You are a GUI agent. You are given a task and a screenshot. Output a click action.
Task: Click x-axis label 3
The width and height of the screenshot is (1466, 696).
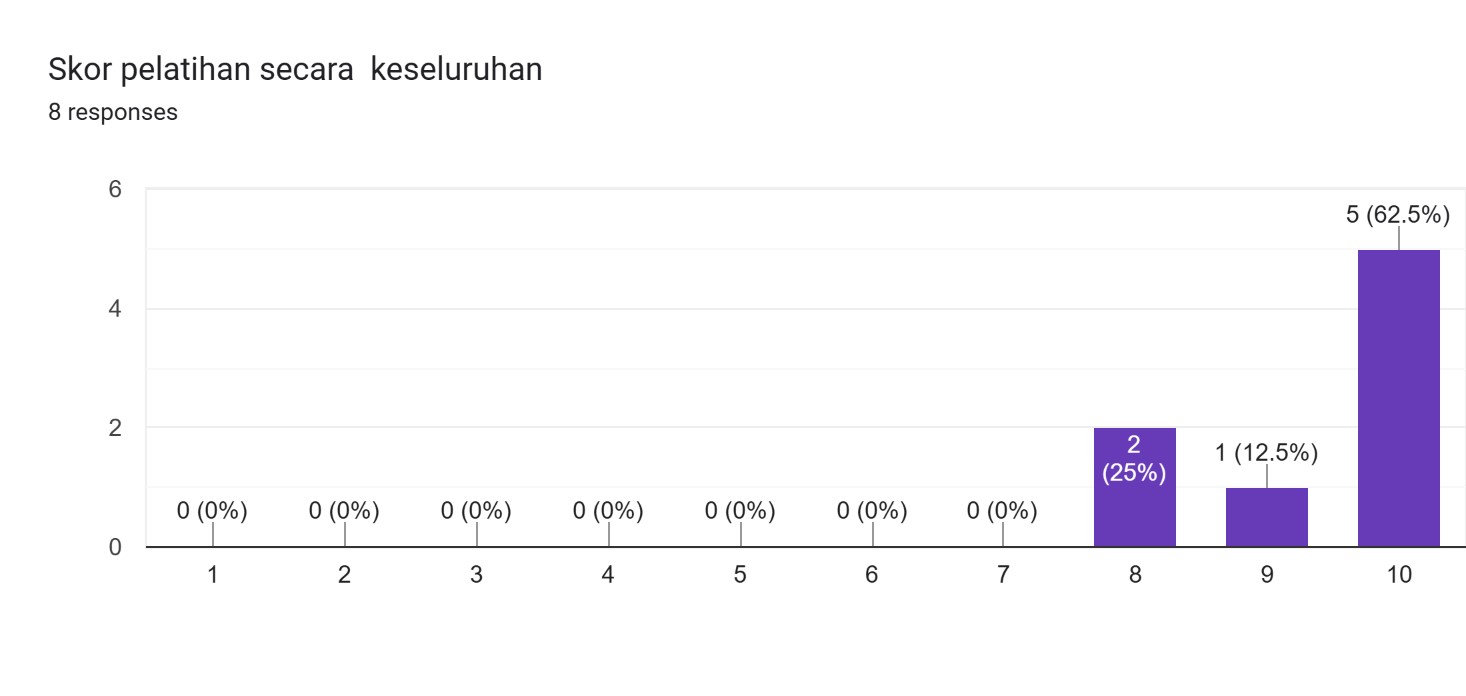coord(476,576)
